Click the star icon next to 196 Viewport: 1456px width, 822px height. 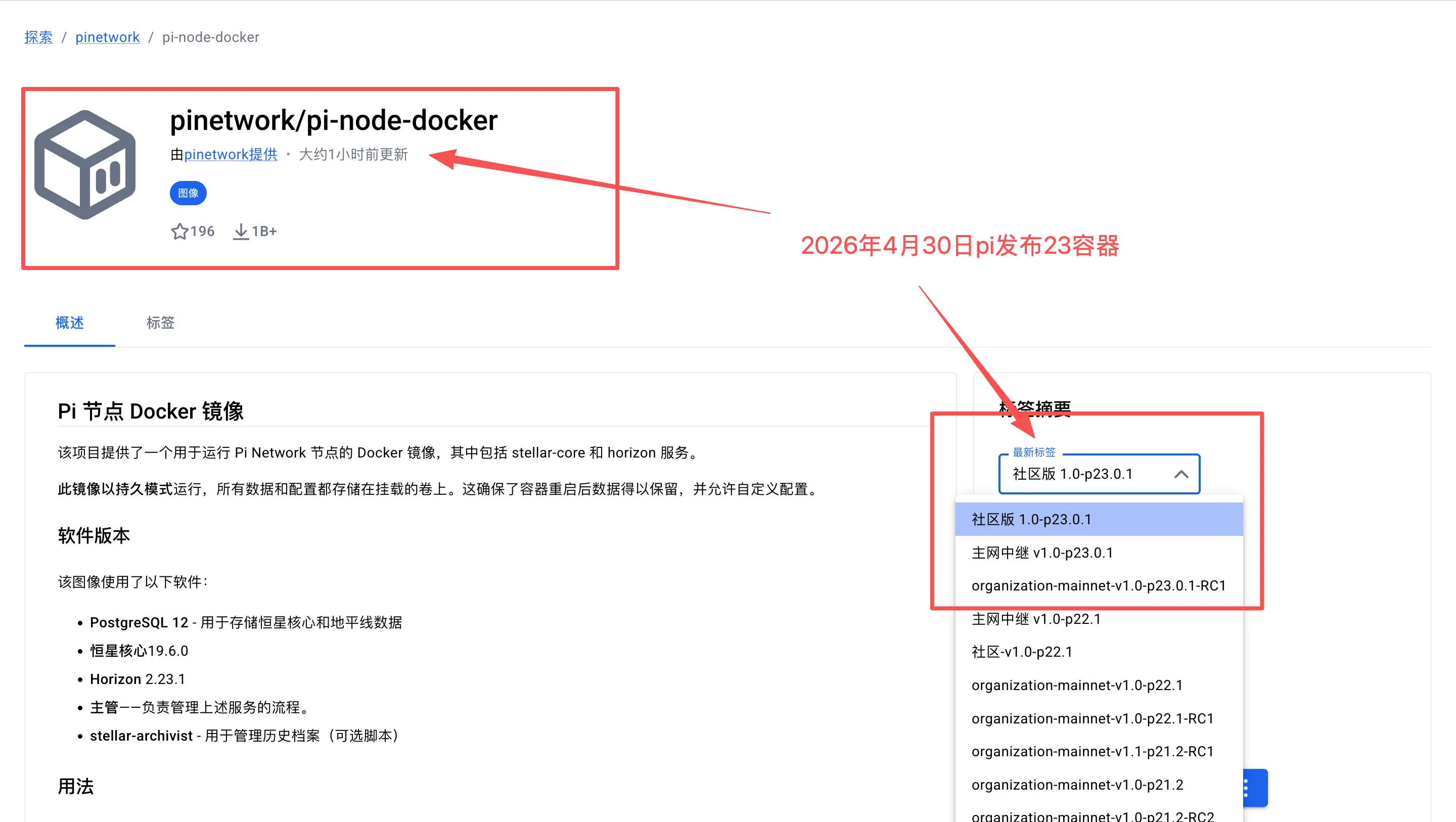179,231
